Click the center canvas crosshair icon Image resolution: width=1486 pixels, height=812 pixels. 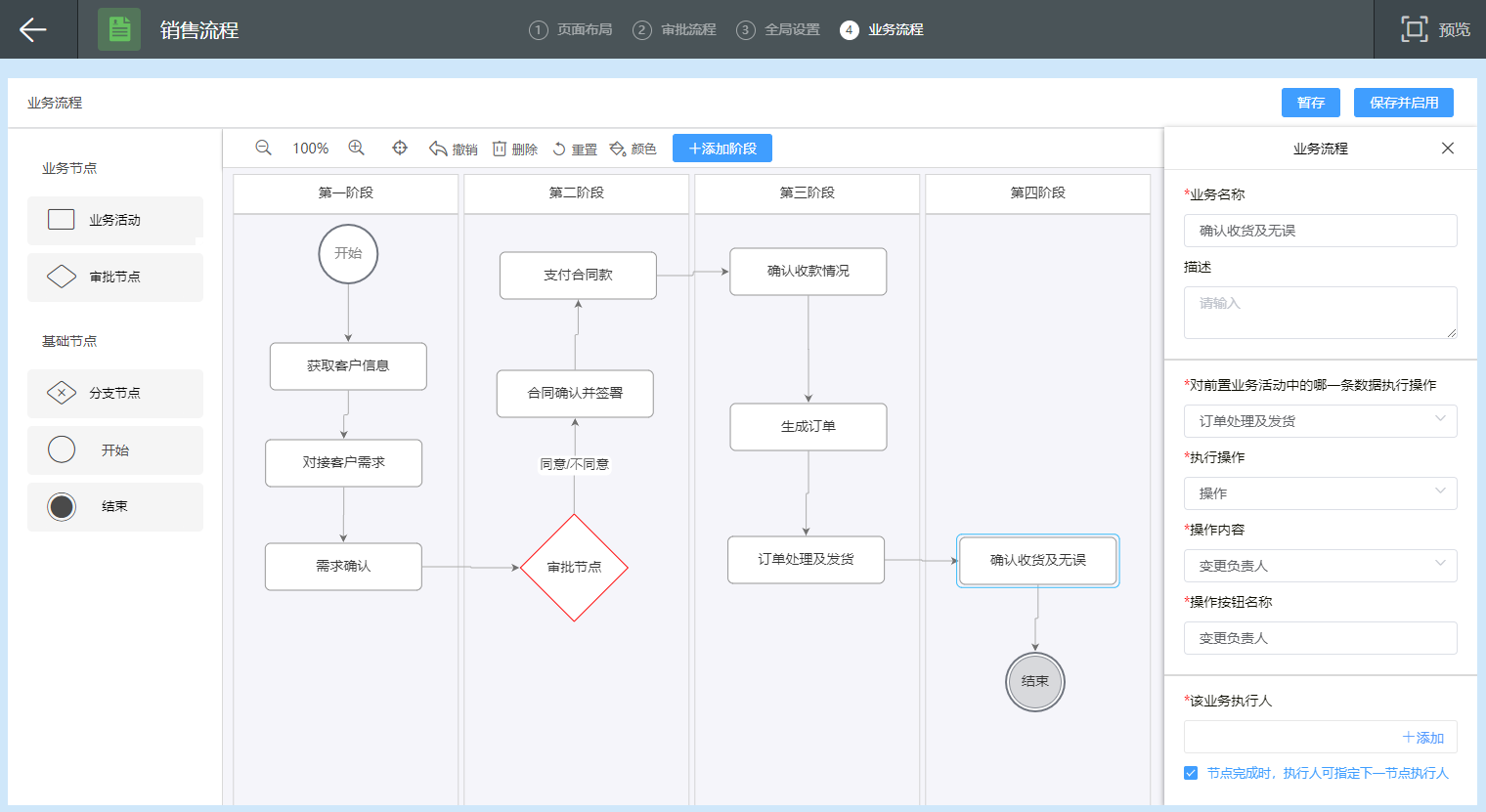pyautogui.click(x=400, y=148)
